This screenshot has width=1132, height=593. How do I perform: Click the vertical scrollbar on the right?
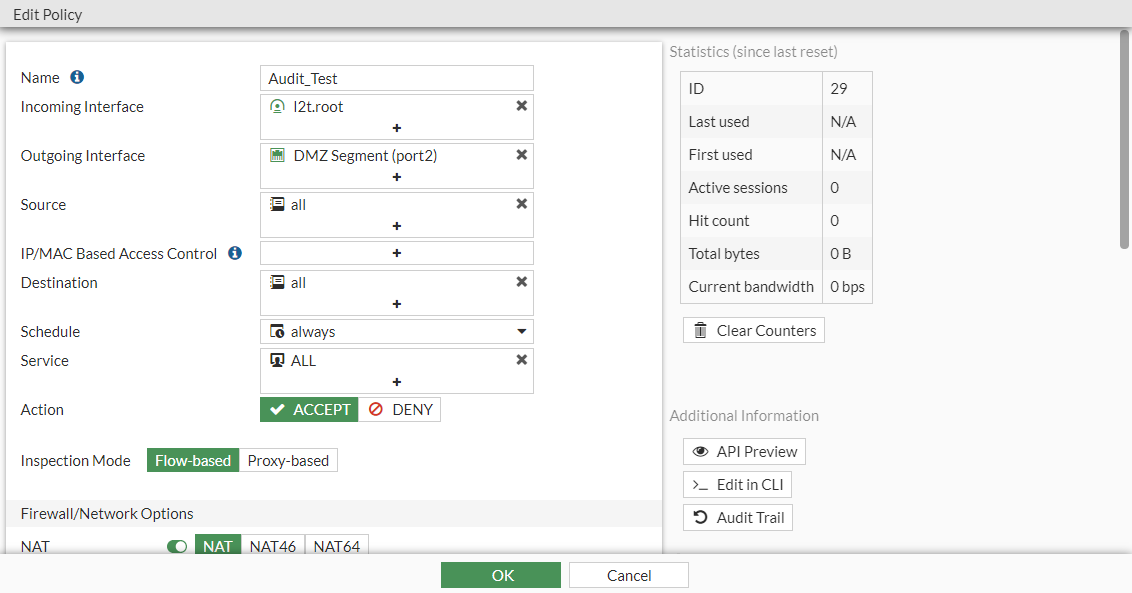[1125, 140]
